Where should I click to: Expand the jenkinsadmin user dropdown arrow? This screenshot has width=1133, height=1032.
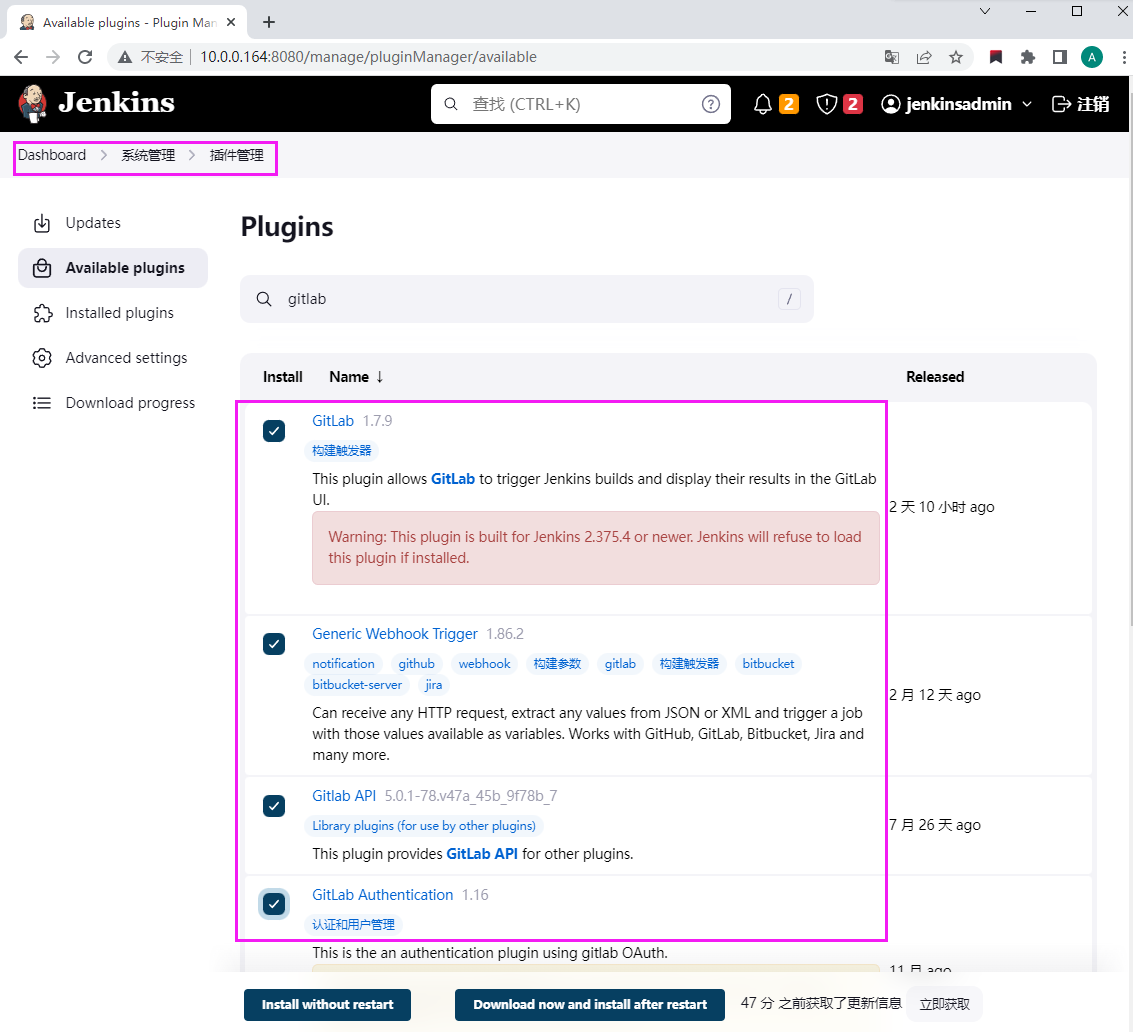tap(1027, 104)
